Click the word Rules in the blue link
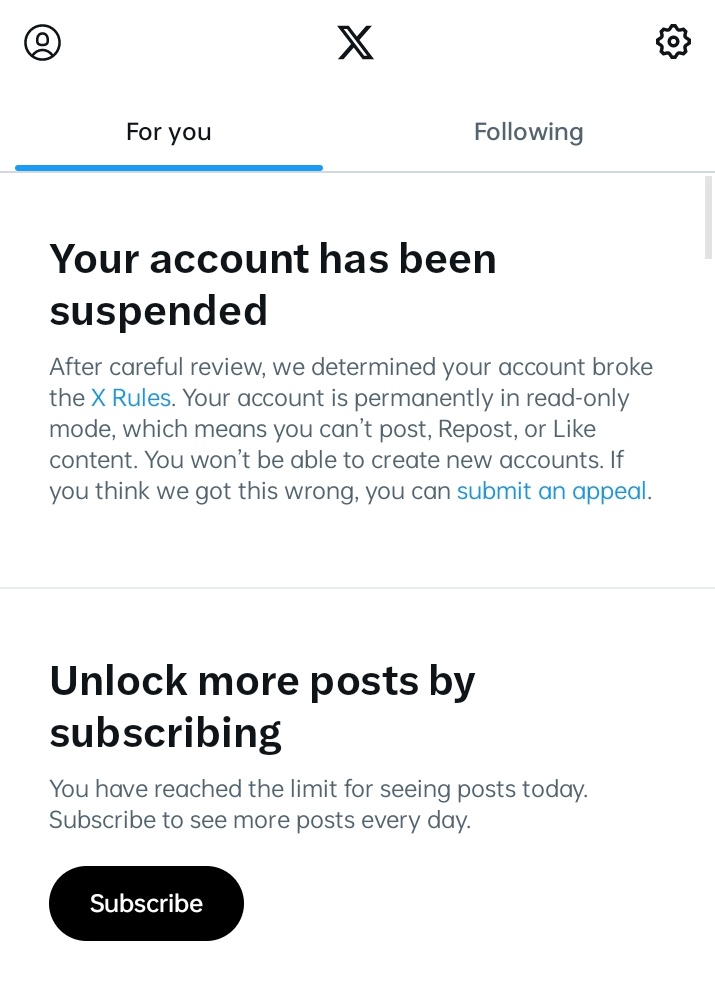Viewport: 715px width, 995px height. coord(141,398)
